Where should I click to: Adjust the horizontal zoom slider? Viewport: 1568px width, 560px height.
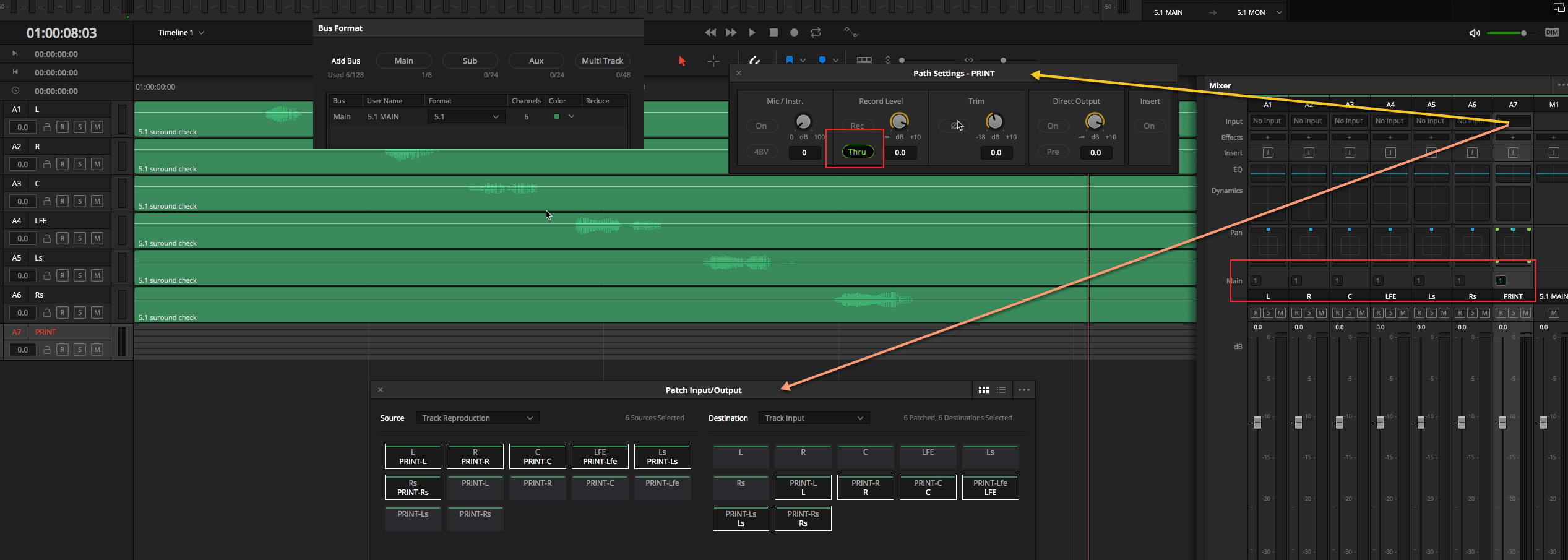(x=1007, y=60)
